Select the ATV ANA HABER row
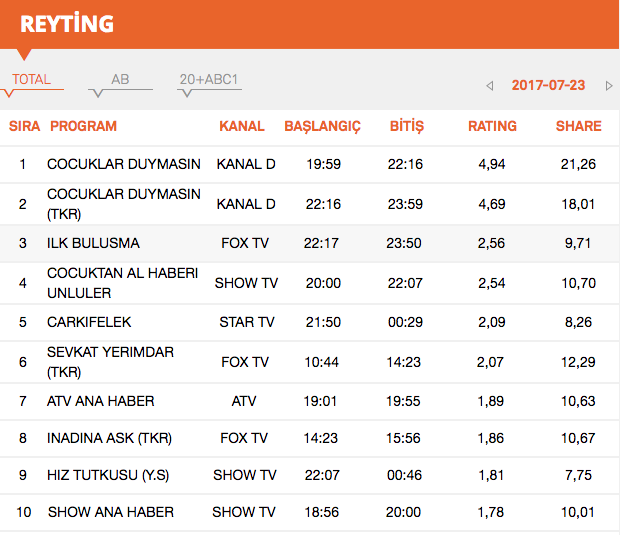620x535 pixels. (101, 401)
